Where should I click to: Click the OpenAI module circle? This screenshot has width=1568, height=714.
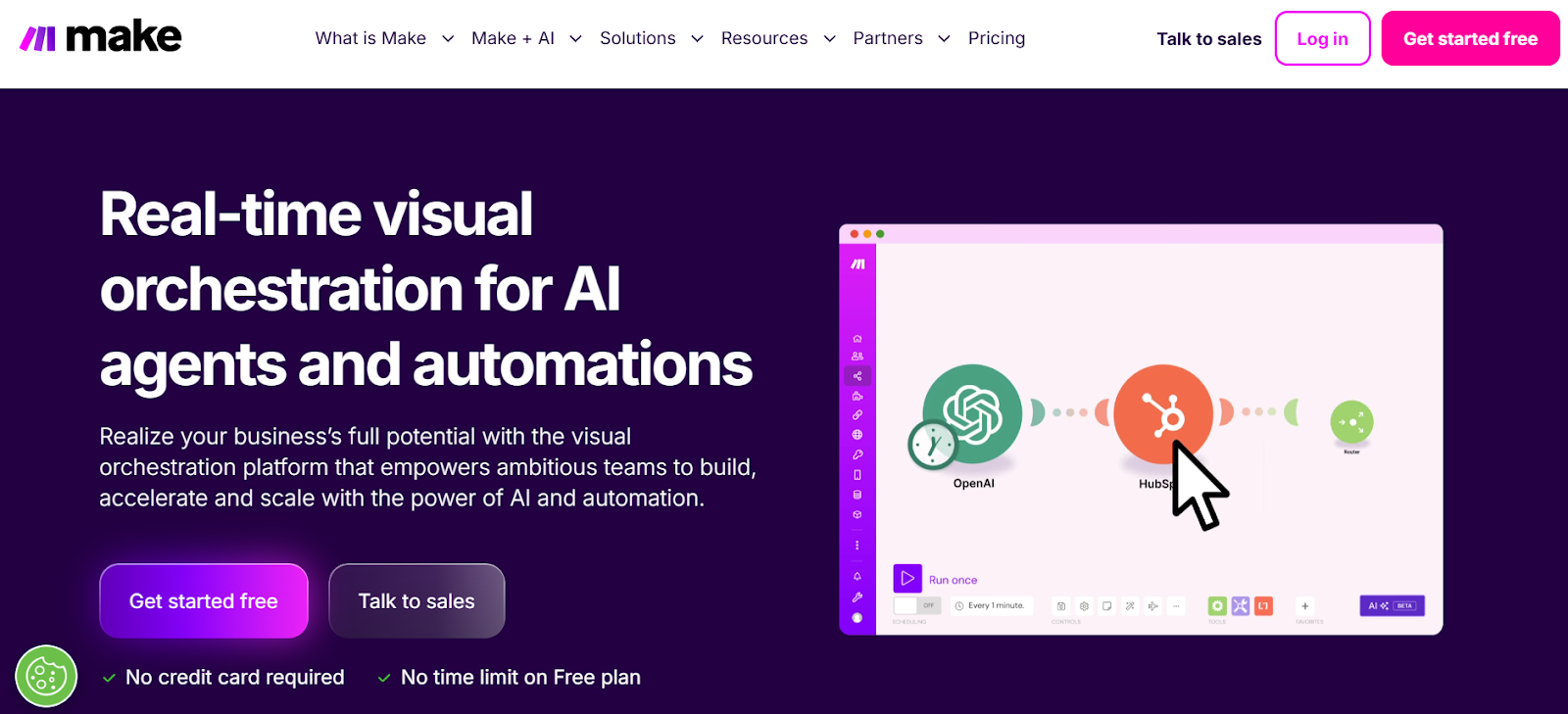click(x=972, y=413)
